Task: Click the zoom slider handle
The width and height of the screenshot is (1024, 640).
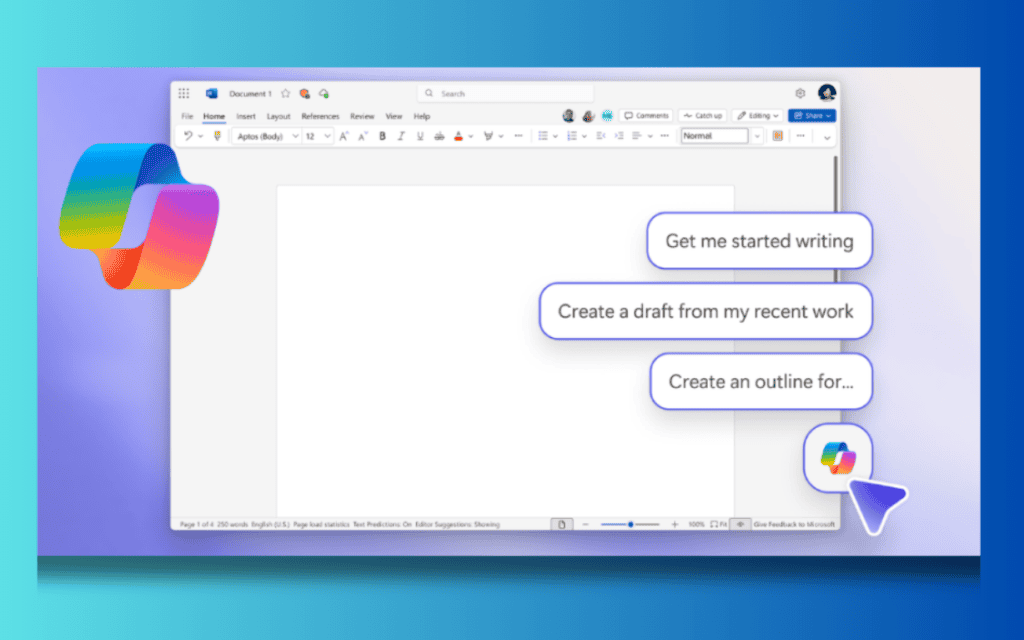Action: click(630, 524)
